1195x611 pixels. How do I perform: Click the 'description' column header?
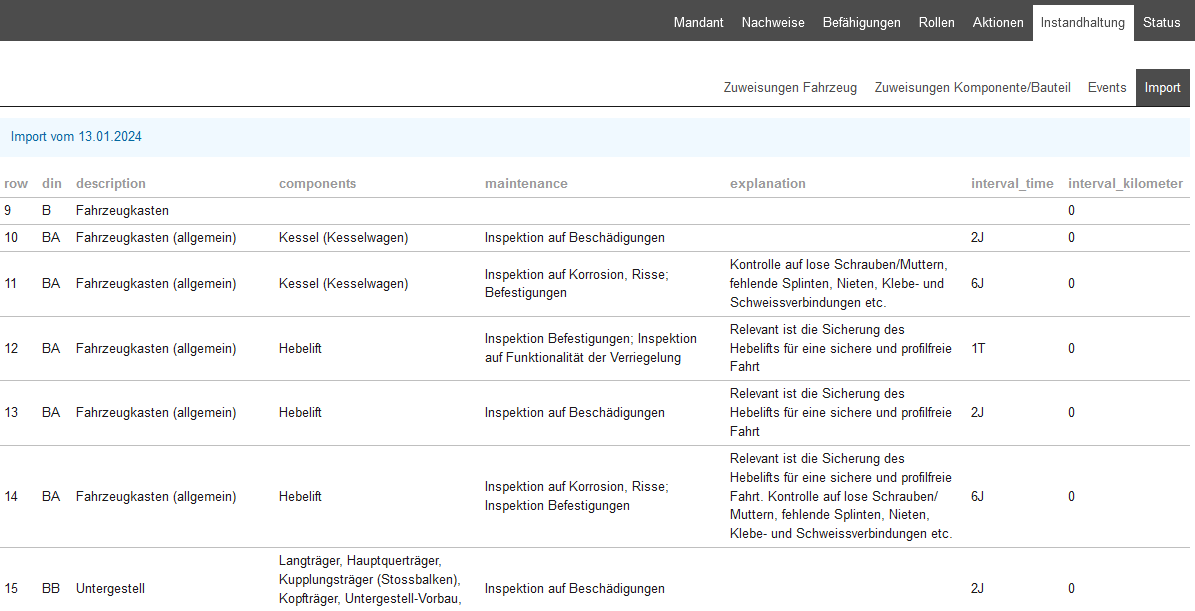[x=111, y=183]
